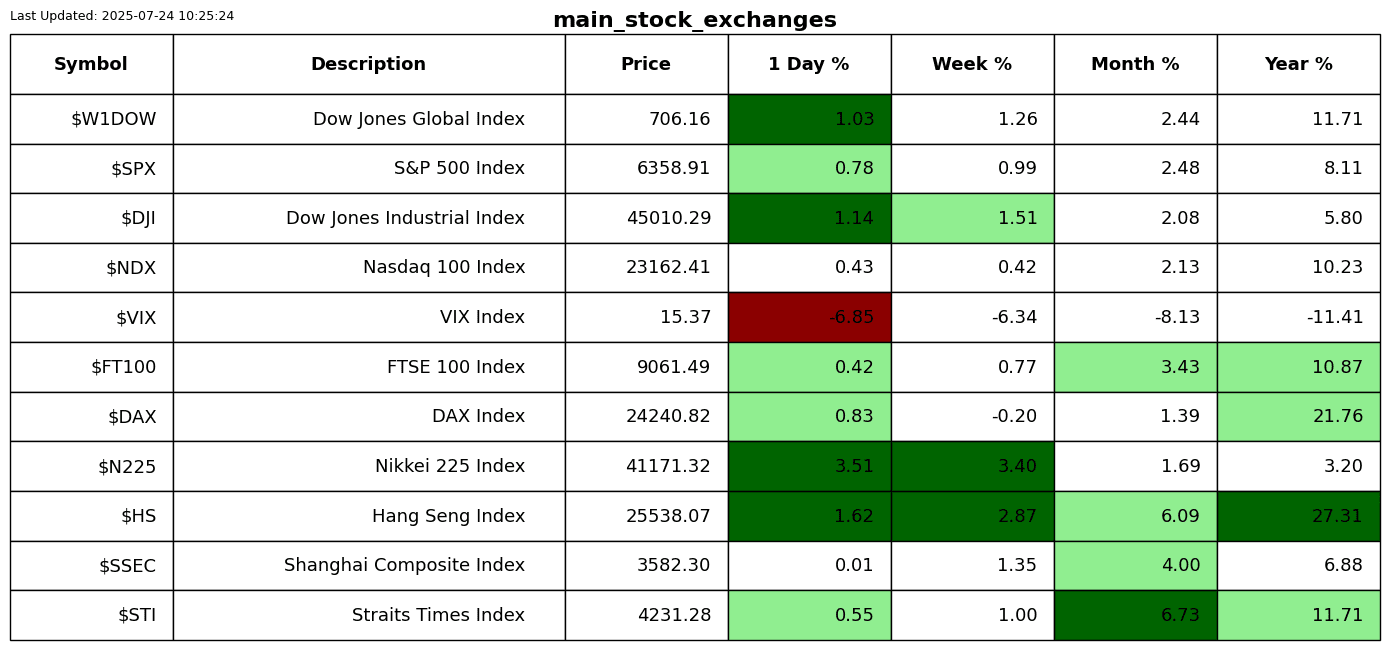The height and width of the screenshot is (650, 1390).
Task: Click the Description column header
Action: pyautogui.click(x=368, y=64)
